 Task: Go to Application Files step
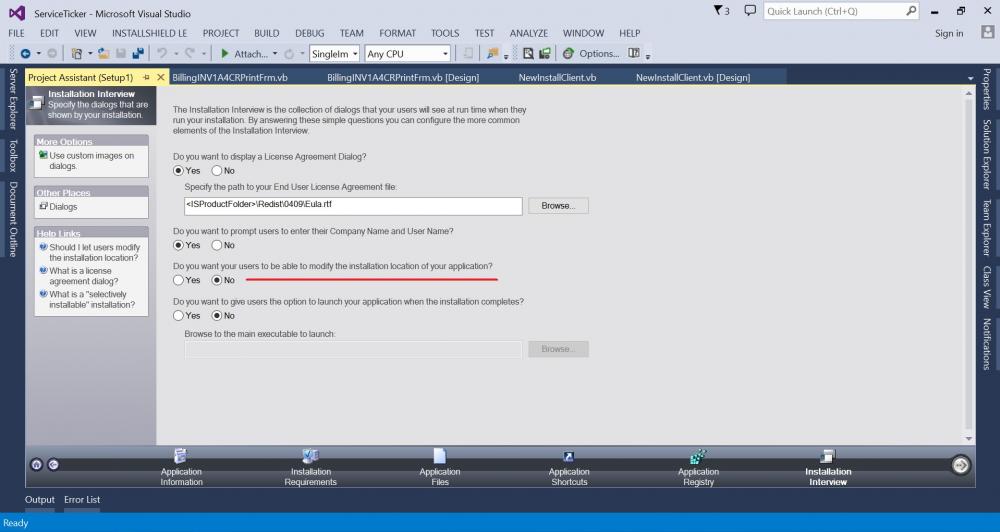[439, 468]
